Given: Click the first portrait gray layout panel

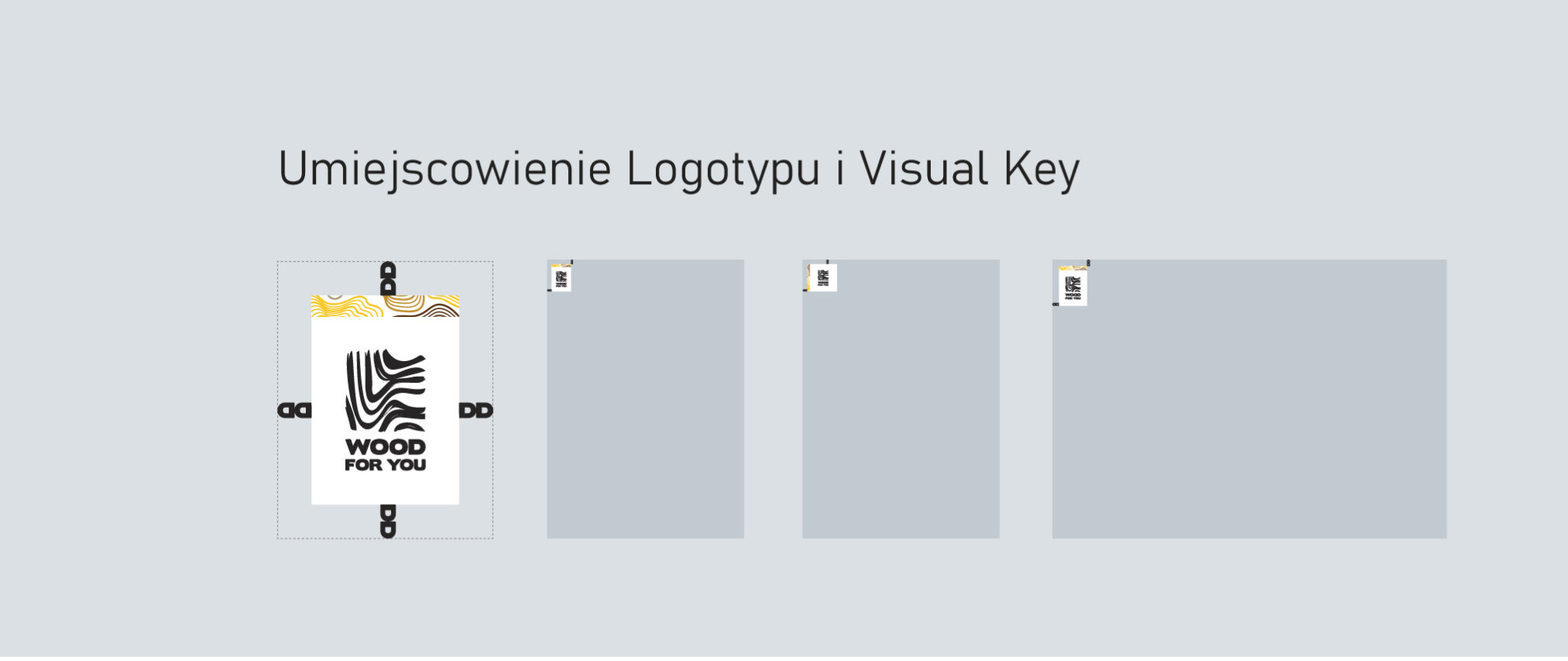Looking at the screenshot, I should [645, 412].
